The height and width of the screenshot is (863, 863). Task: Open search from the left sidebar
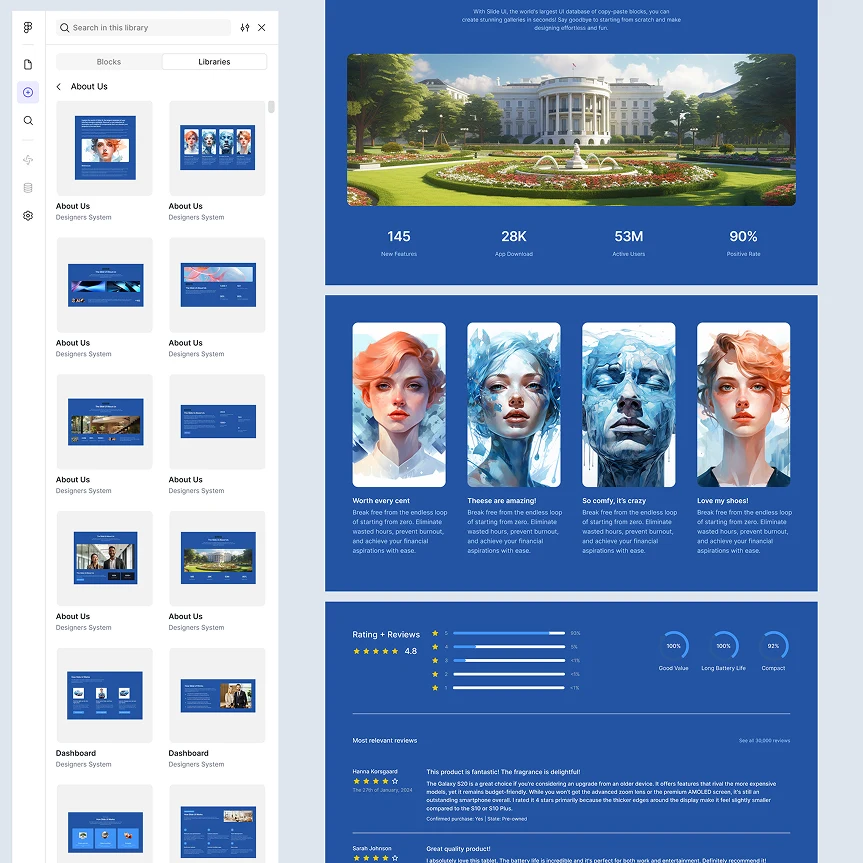point(27,120)
